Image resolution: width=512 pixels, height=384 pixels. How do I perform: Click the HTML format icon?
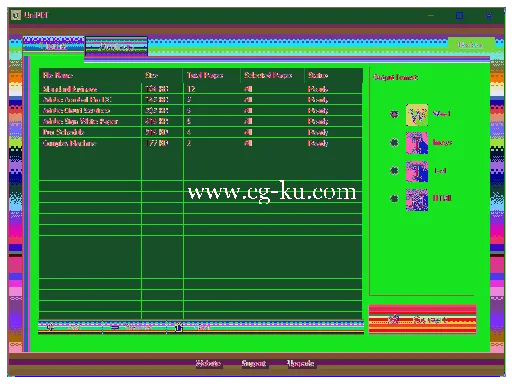click(417, 200)
